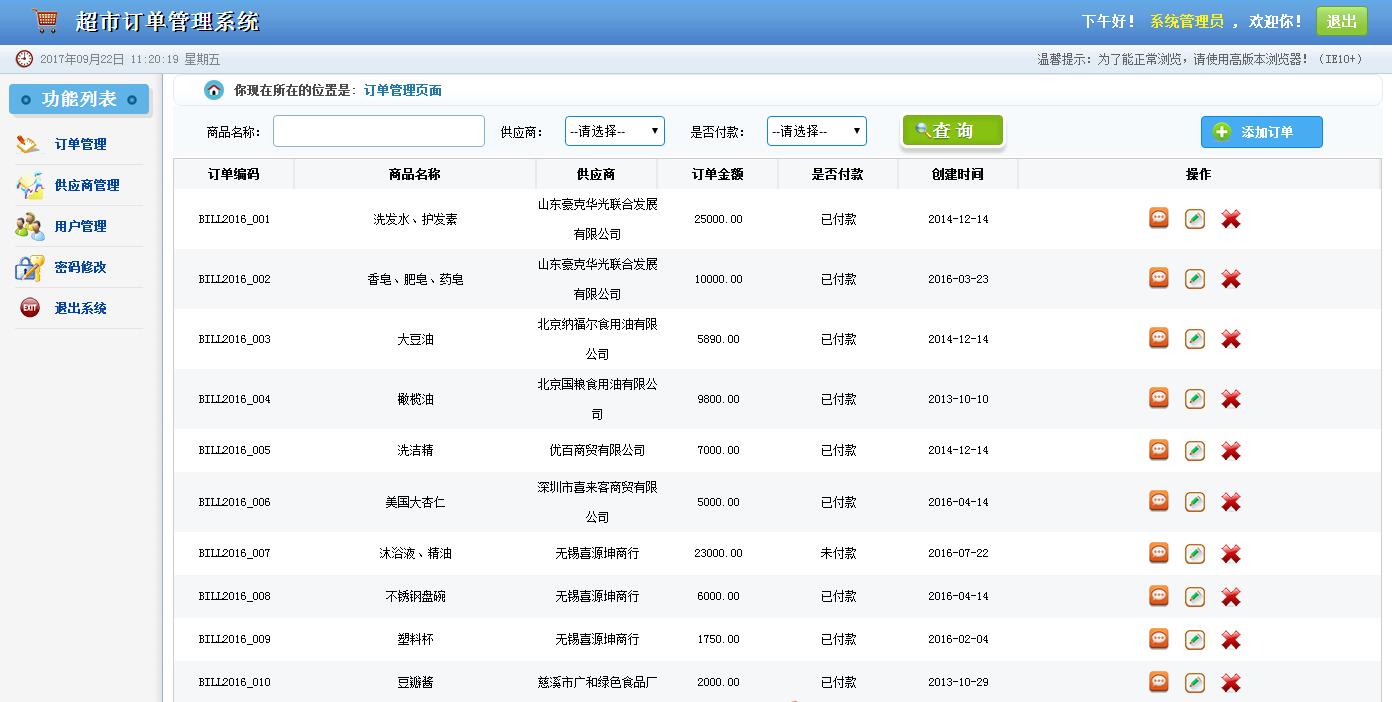
Task: Delete order BILL2016_004
Action: [x=1231, y=399]
